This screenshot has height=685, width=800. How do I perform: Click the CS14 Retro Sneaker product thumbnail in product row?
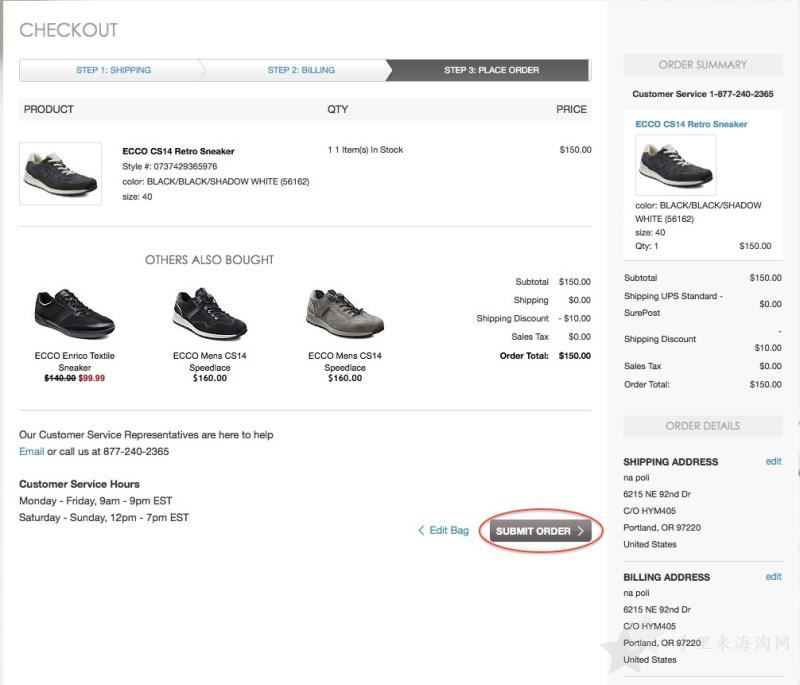(60, 173)
